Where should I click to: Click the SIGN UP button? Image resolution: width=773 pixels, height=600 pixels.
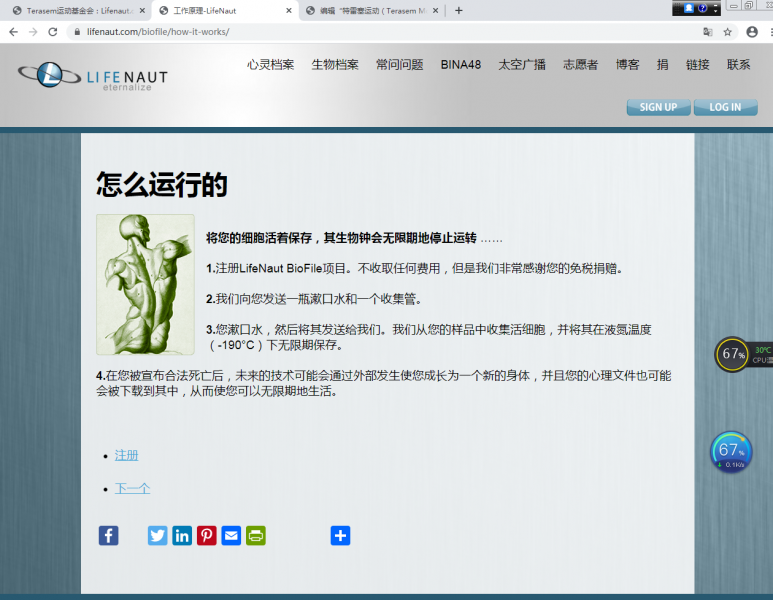(x=658, y=107)
